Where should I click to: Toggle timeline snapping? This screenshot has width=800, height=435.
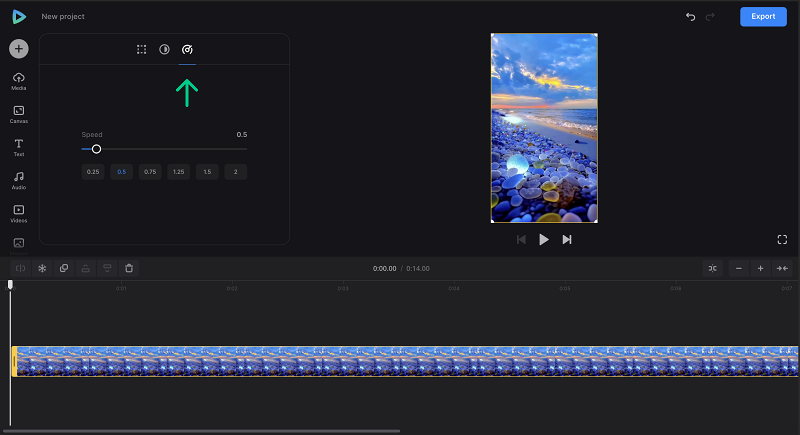[x=713, y=268]
